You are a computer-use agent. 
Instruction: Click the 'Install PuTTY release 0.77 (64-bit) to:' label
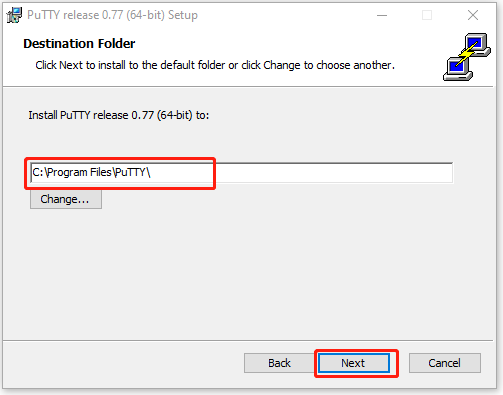click(x=119, y=115)
